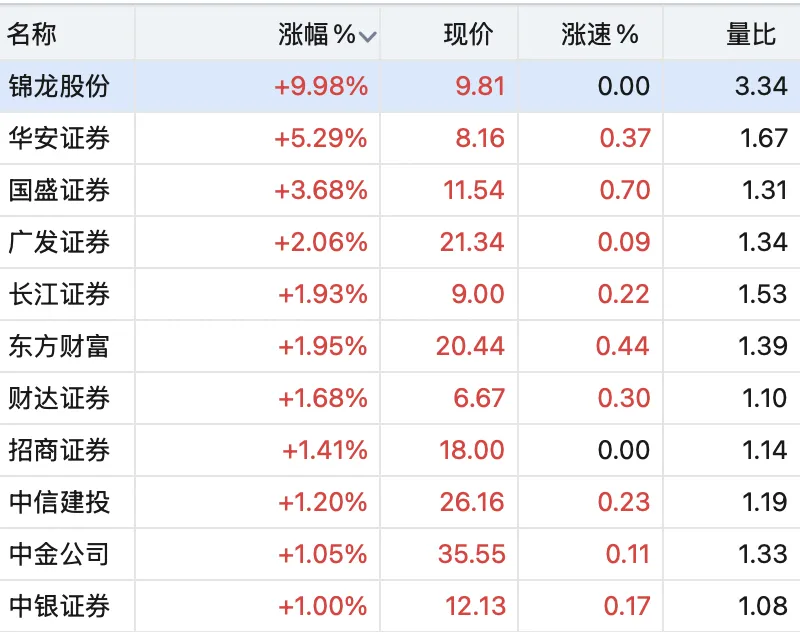Viewport: 800px width, 632px height.
Task: Click the 中银证券 entry
Action: [x=59, y=606]
